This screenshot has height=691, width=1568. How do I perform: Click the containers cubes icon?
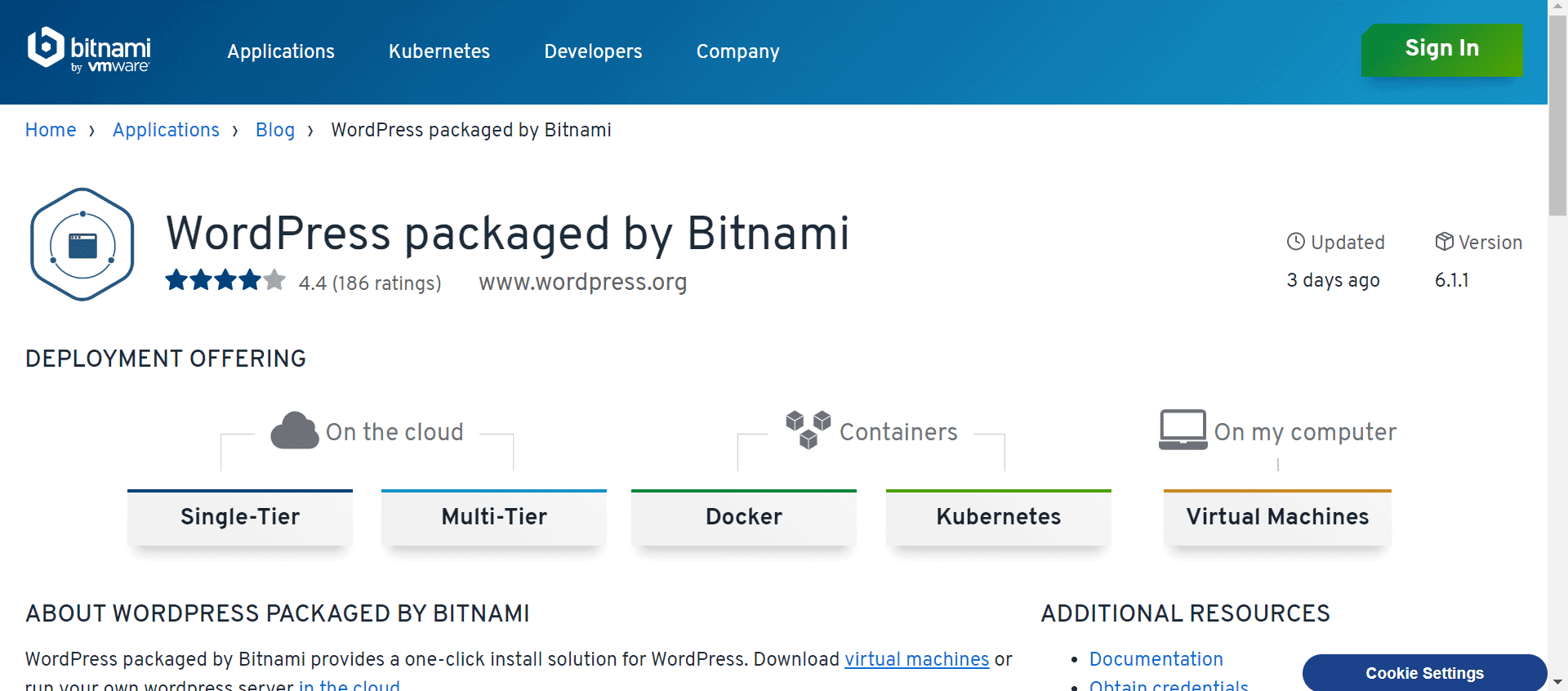[808, 430]
